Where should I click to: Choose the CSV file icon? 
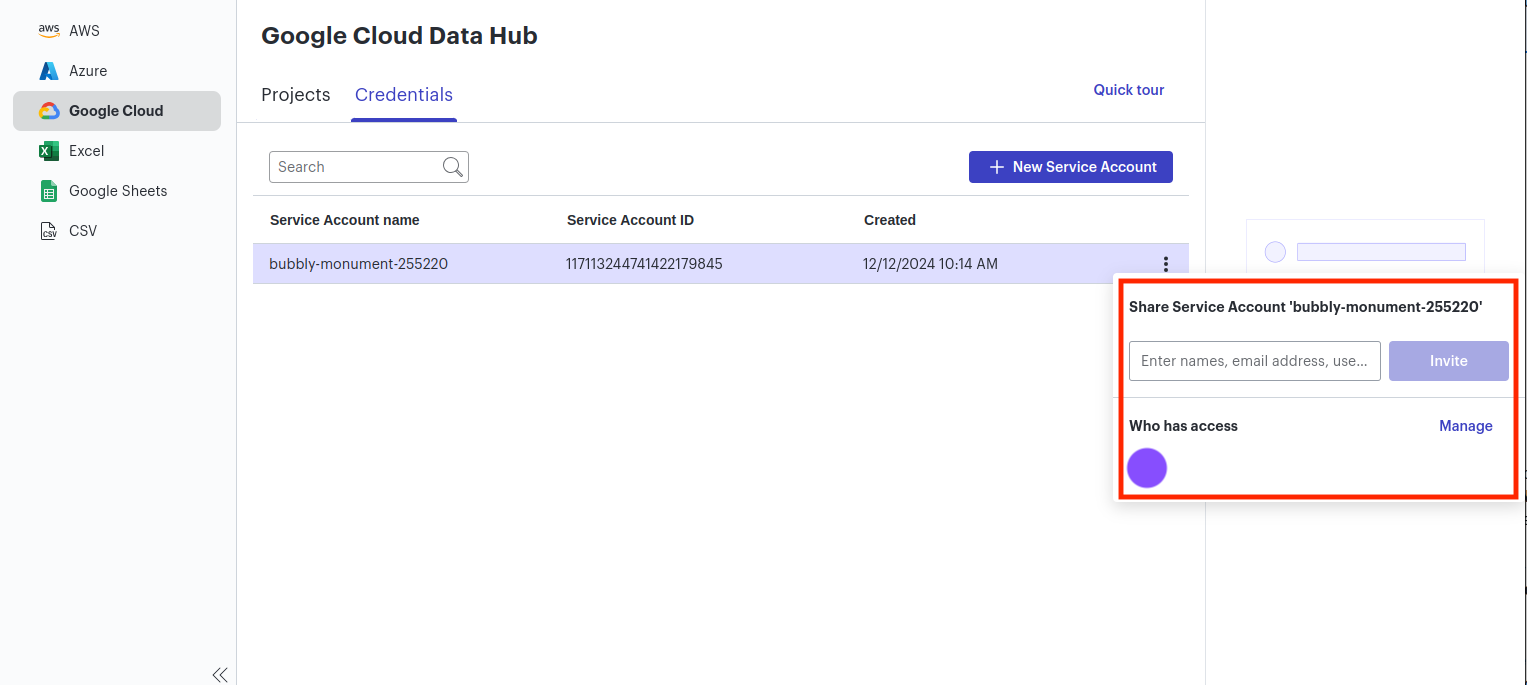coord(49,231)
